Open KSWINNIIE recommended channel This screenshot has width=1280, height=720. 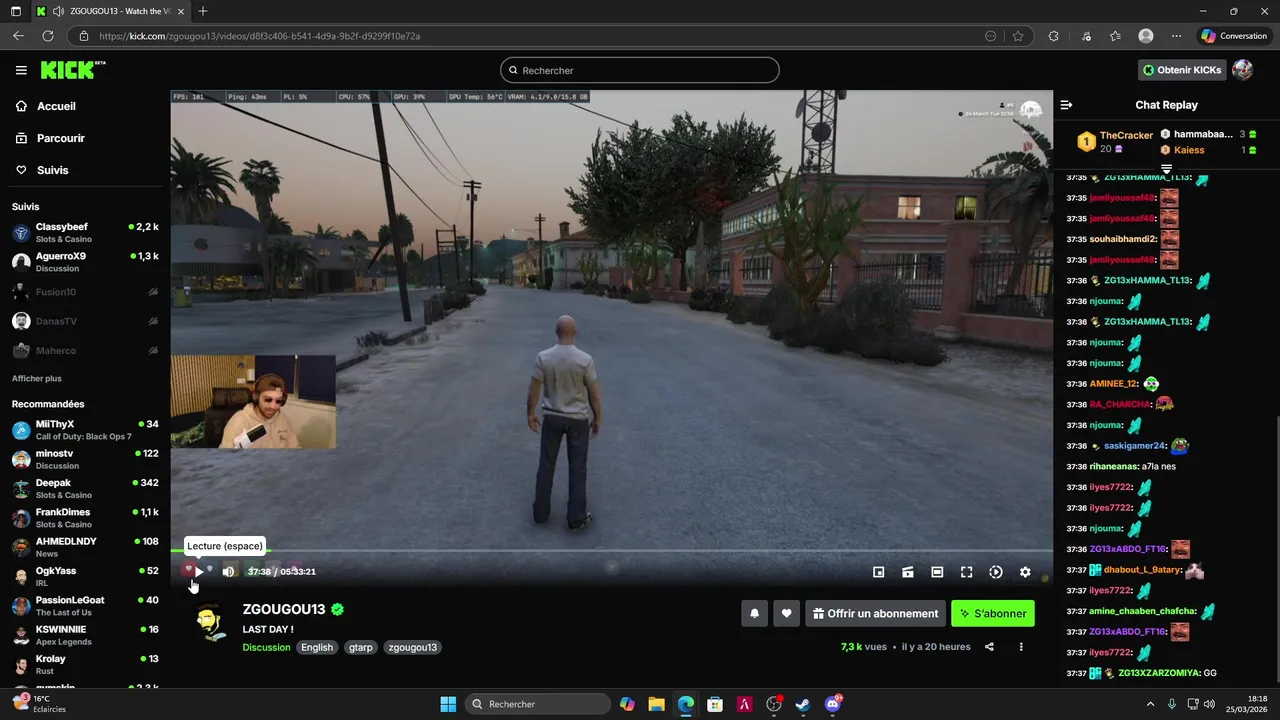tap(85, 635)
